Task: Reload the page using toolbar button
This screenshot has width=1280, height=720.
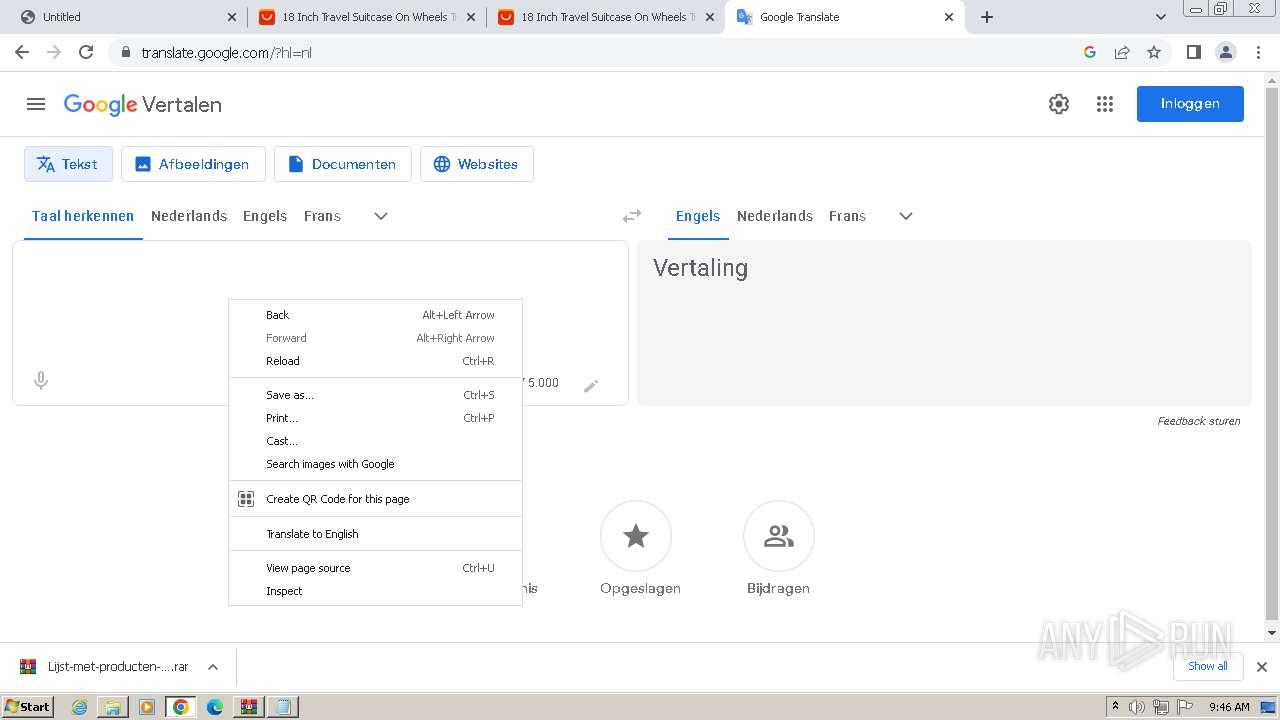Action: point(86,52)
